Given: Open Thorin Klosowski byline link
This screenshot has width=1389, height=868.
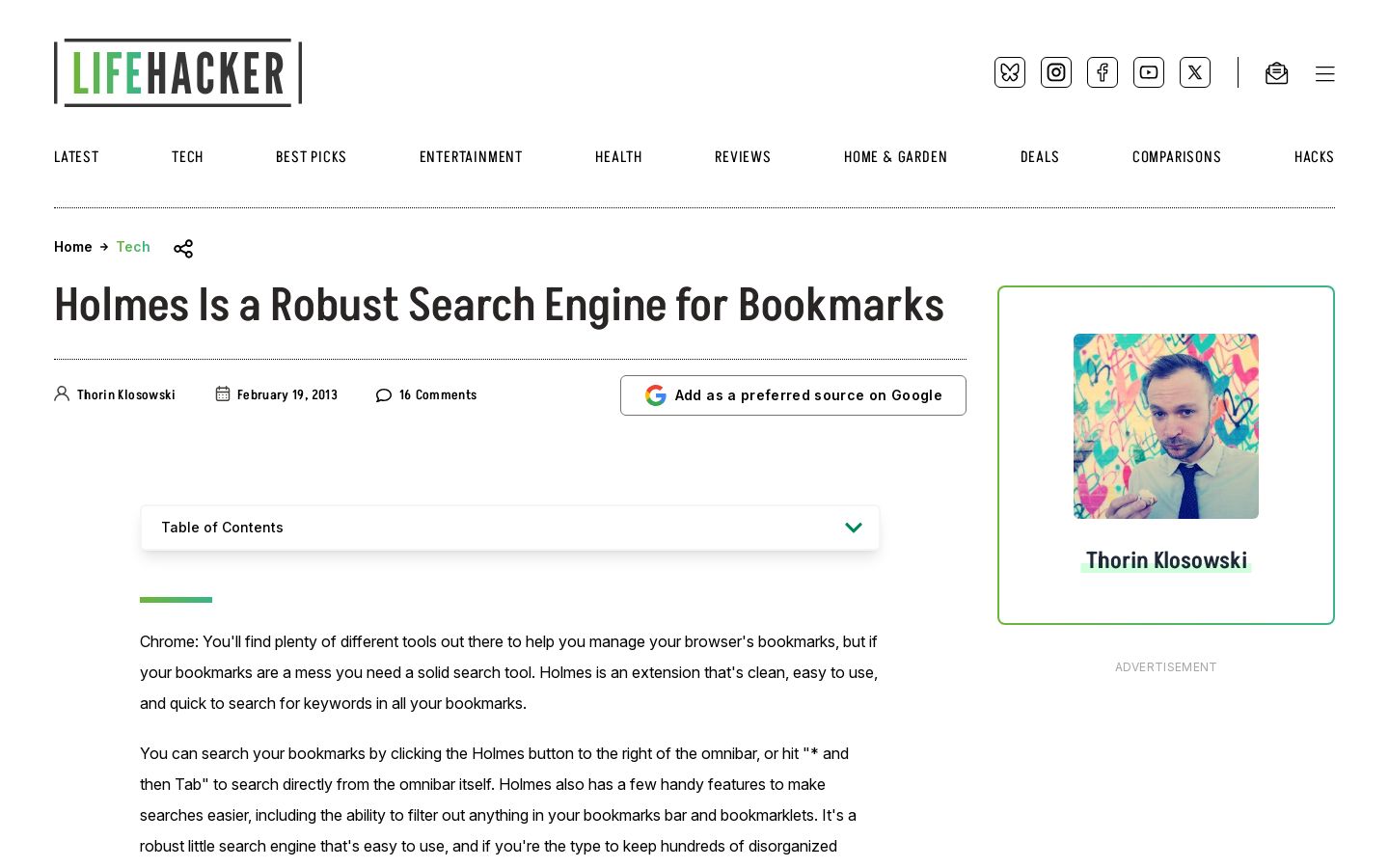Looking at the screenshot, I should point(126,395).
